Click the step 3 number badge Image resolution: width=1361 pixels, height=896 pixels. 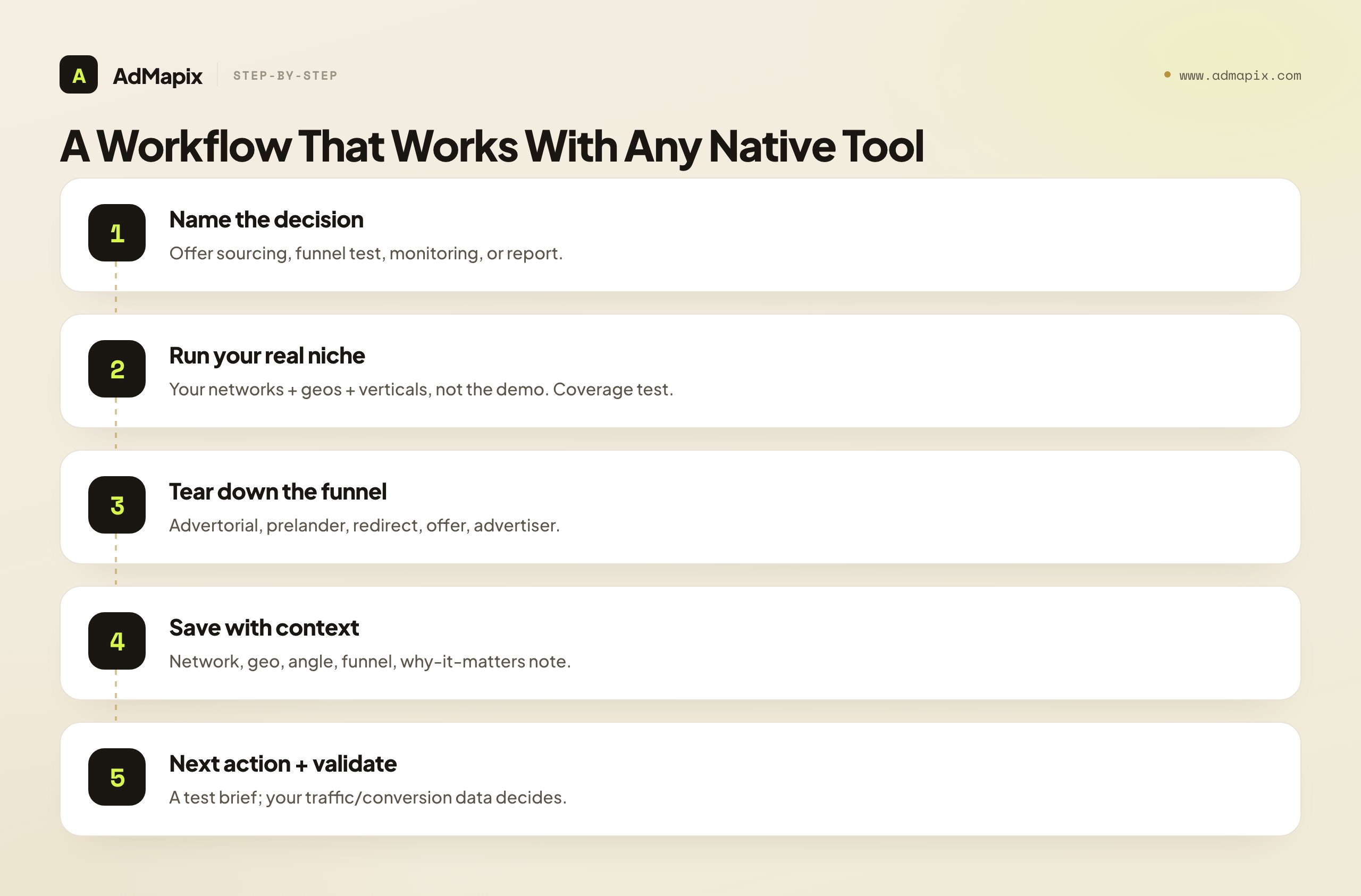(116, 505)
